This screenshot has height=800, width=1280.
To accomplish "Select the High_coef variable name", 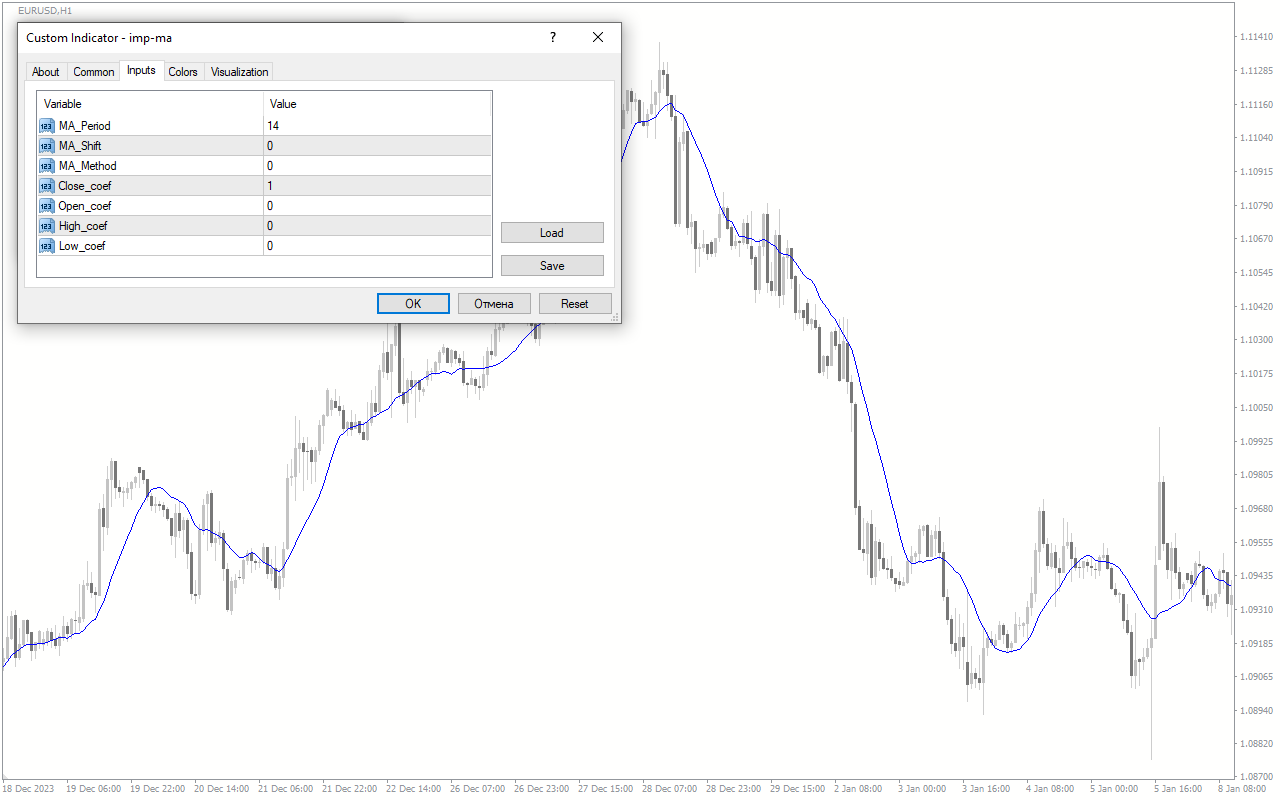I will (x=83, y=226).
